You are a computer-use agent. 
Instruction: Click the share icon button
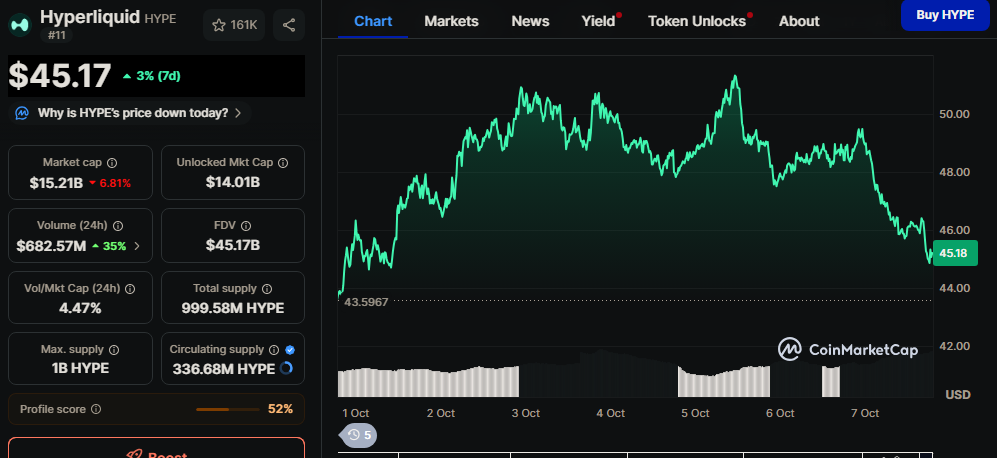tap(288, 25)
